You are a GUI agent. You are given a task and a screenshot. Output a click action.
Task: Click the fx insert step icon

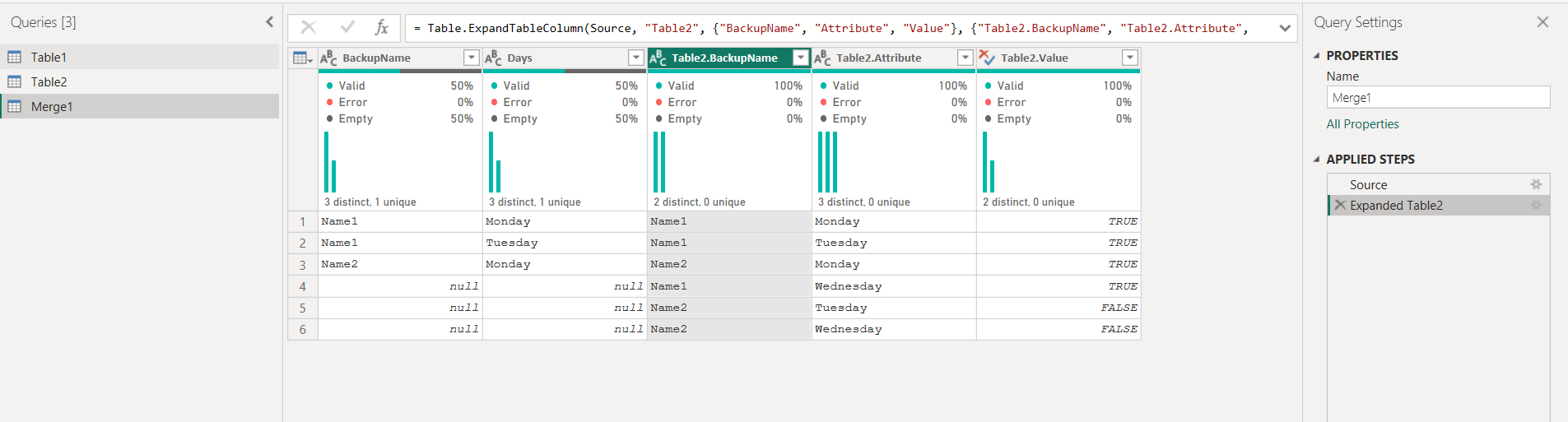click(381, 27)
